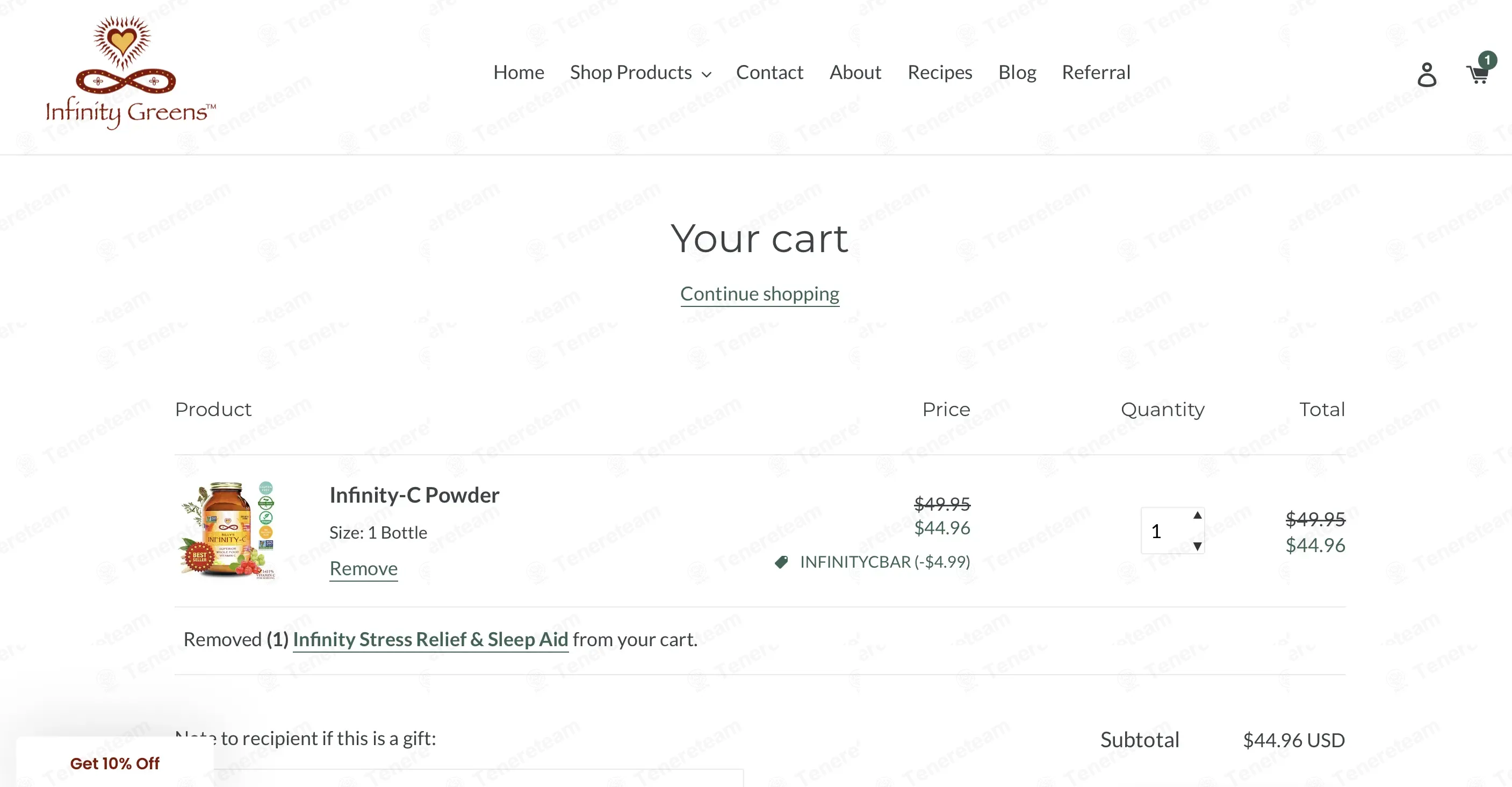Expand the Shop Products dropdown chevron
This screenshot has width=1512, height=787.
tap(707, 74)
